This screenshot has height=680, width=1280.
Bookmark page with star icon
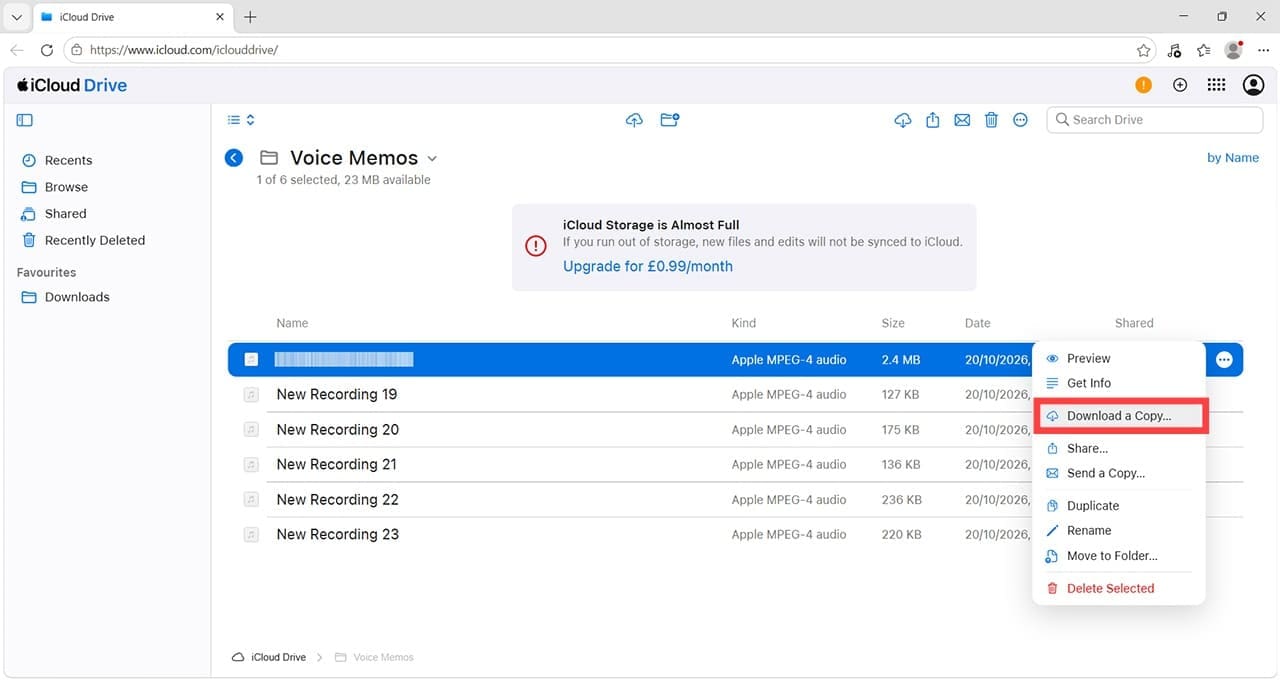1143,50
